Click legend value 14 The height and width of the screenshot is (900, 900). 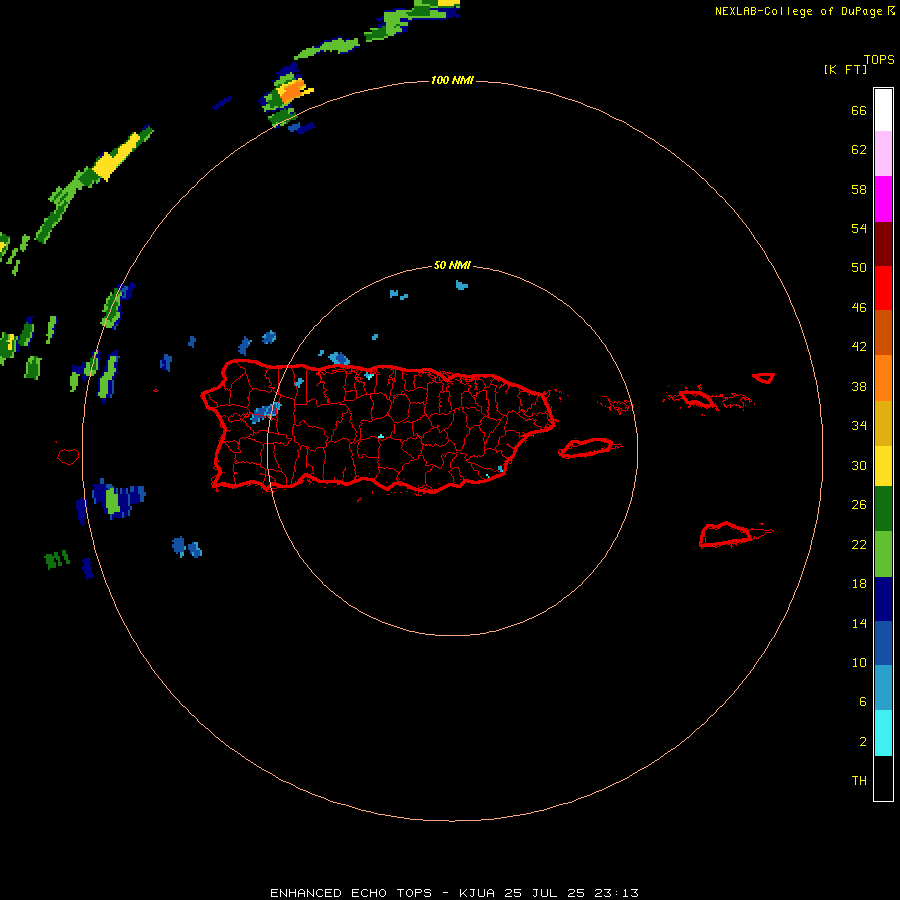pyautogui.click(x=859, y=623)
